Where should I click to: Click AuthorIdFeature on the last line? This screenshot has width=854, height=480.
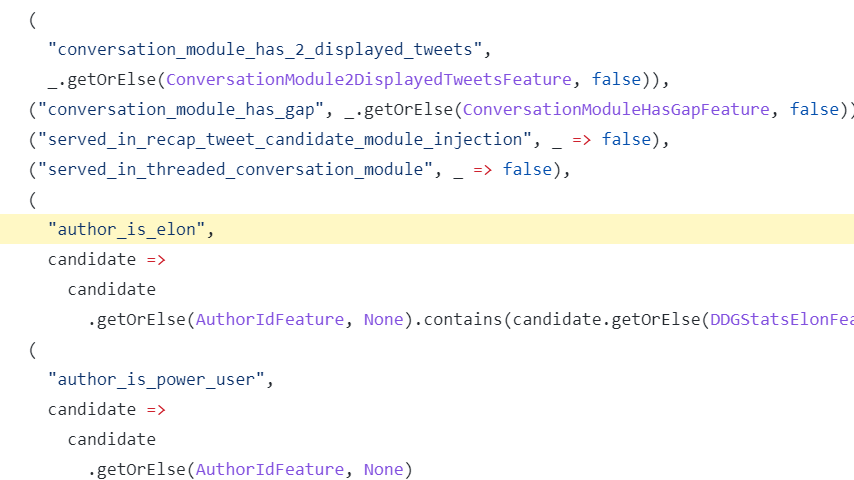(270, 469)
